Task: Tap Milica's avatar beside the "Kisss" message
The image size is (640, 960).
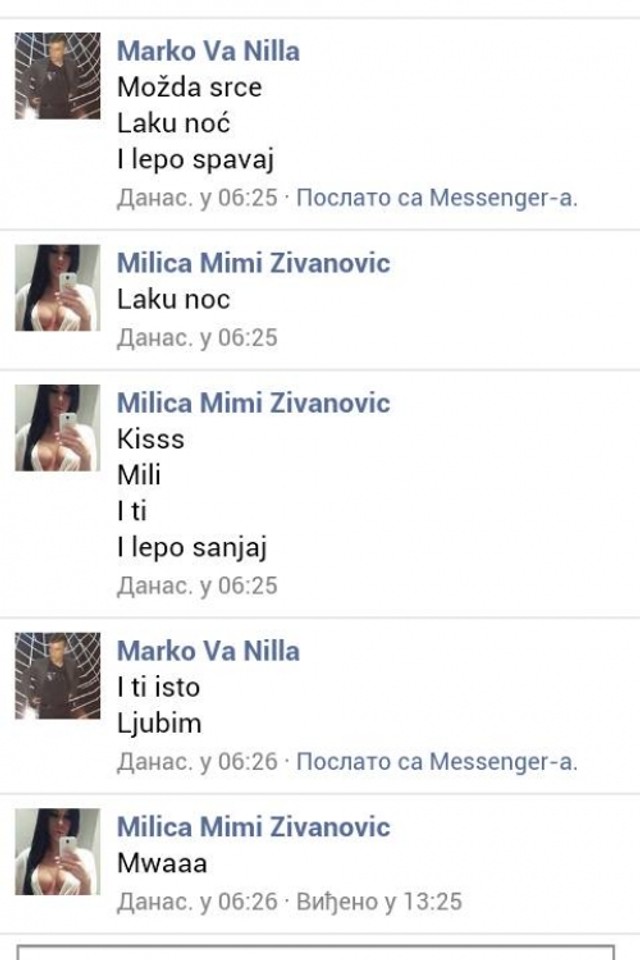Action: pos(57,428)
